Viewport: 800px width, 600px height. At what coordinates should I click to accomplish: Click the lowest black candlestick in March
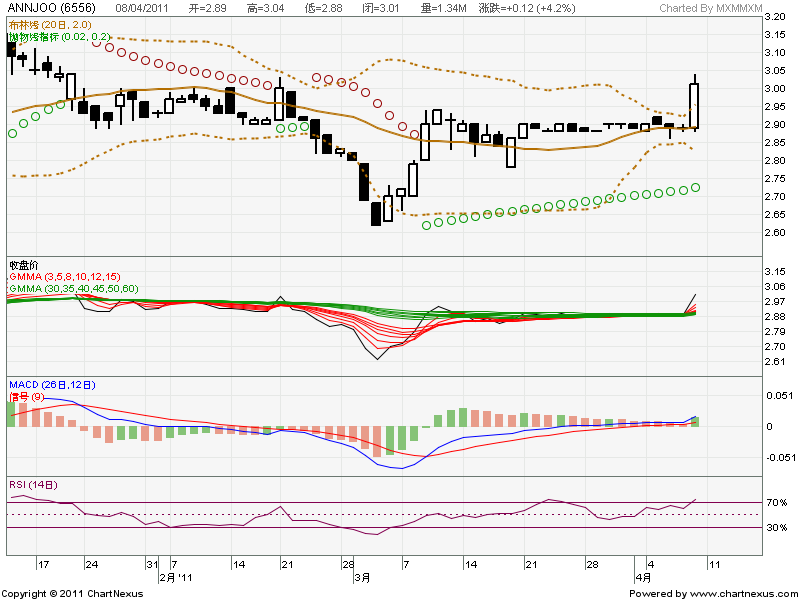pos(376,213)
